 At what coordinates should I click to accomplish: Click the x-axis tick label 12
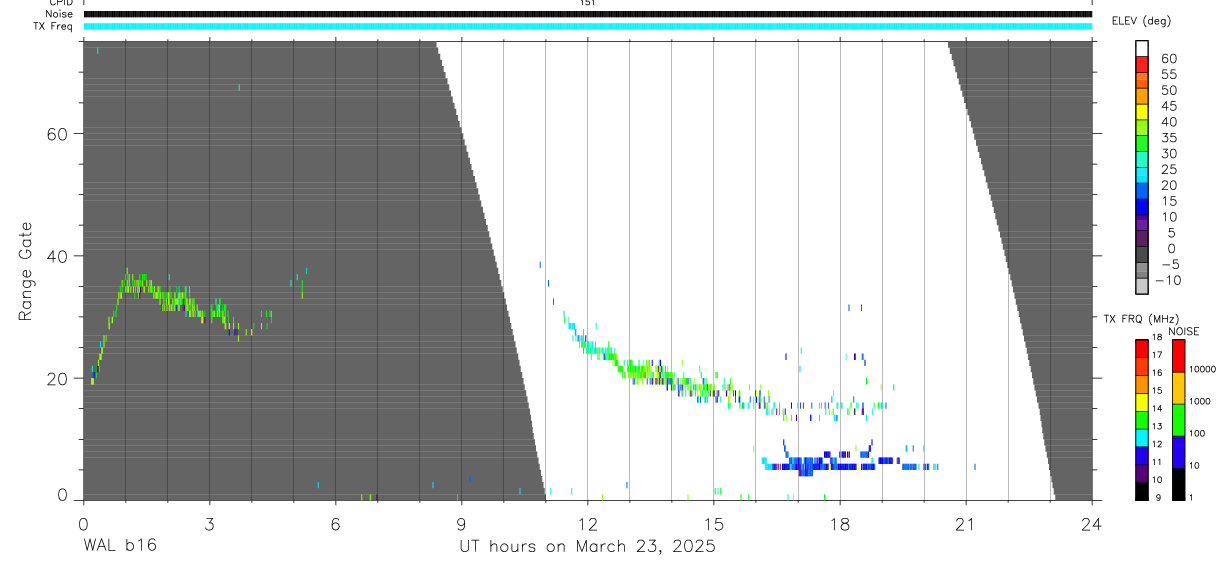(587, 523)
